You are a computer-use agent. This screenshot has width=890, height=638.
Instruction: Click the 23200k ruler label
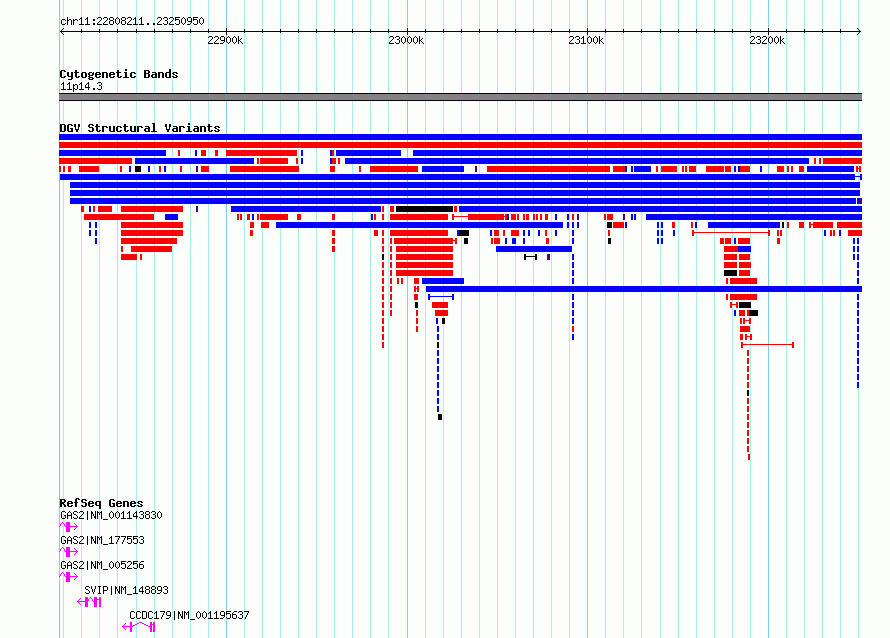point(767,40)
